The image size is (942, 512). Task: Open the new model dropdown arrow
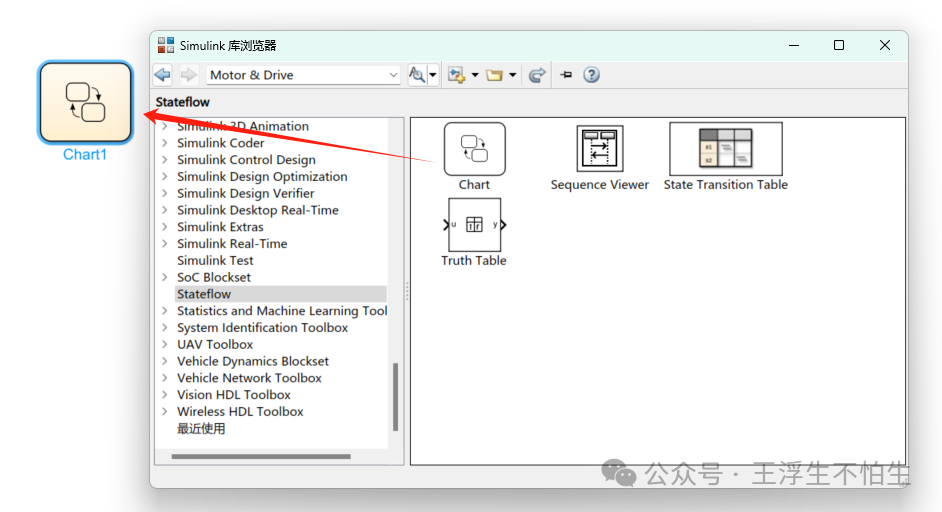pos(475,75)
